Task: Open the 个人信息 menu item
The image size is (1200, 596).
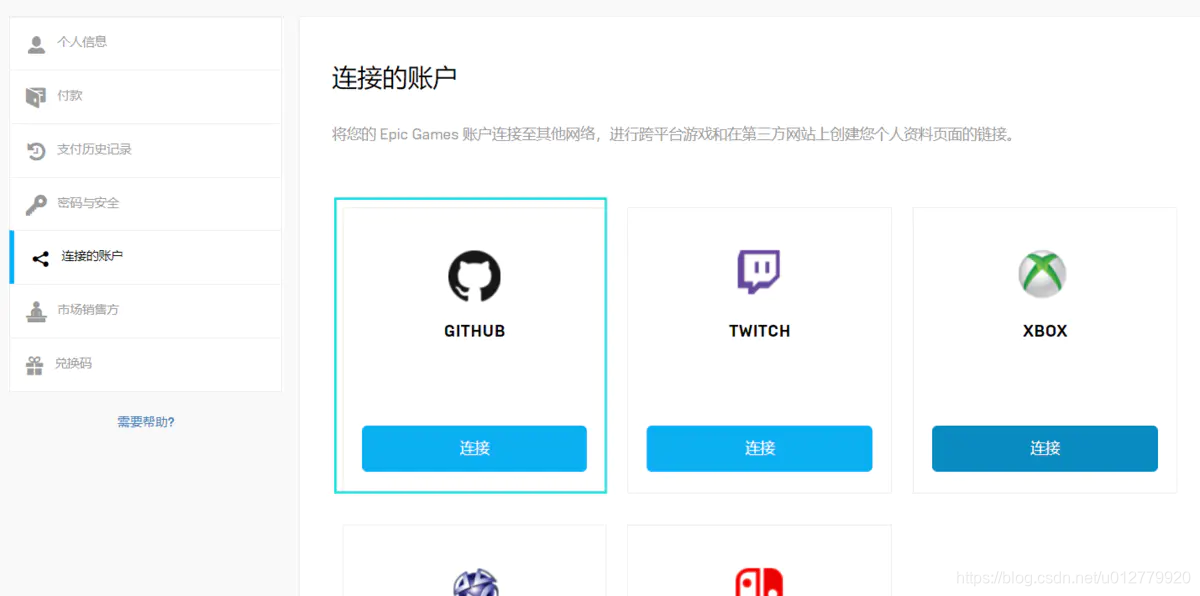Action: tap(146, 43)
